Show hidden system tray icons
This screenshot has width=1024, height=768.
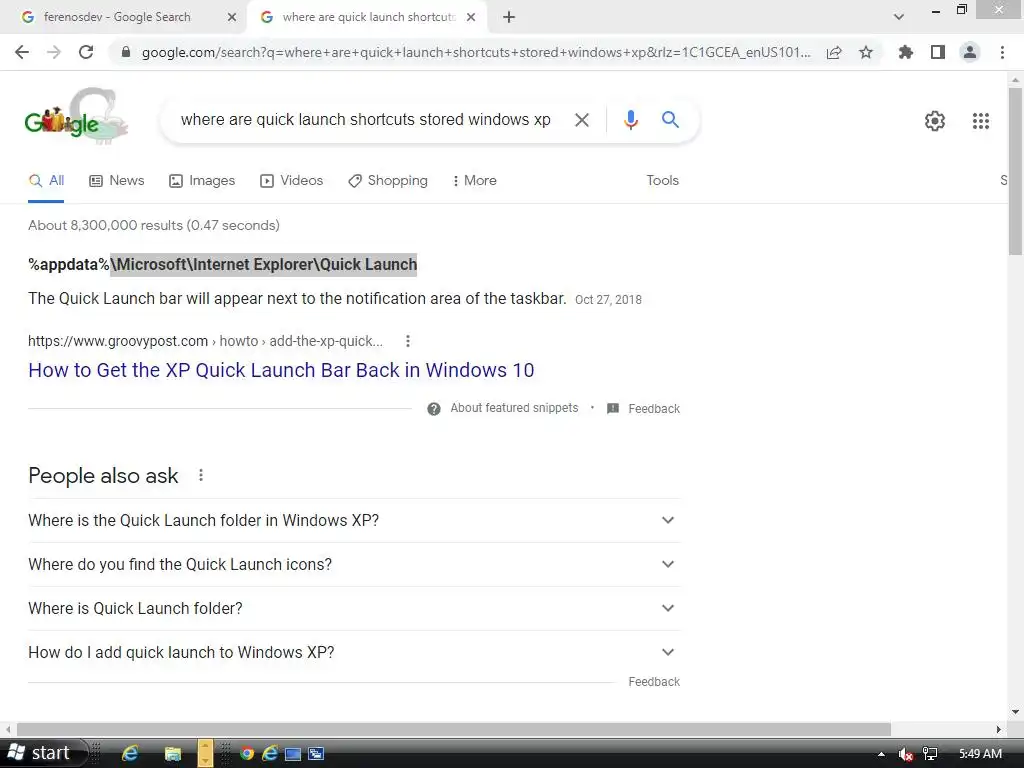click(881, 754)
